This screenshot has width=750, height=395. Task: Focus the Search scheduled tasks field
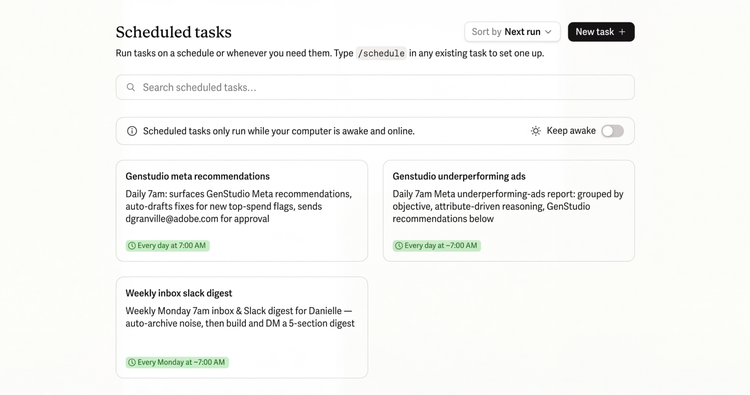pyautogui.click(x=375, y=87)
